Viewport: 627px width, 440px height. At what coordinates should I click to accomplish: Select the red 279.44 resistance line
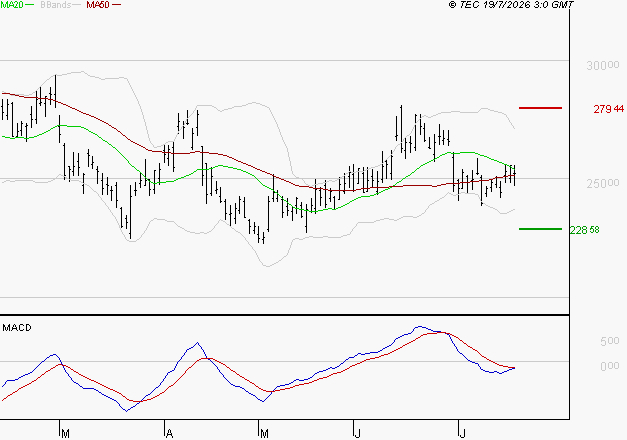540,108
